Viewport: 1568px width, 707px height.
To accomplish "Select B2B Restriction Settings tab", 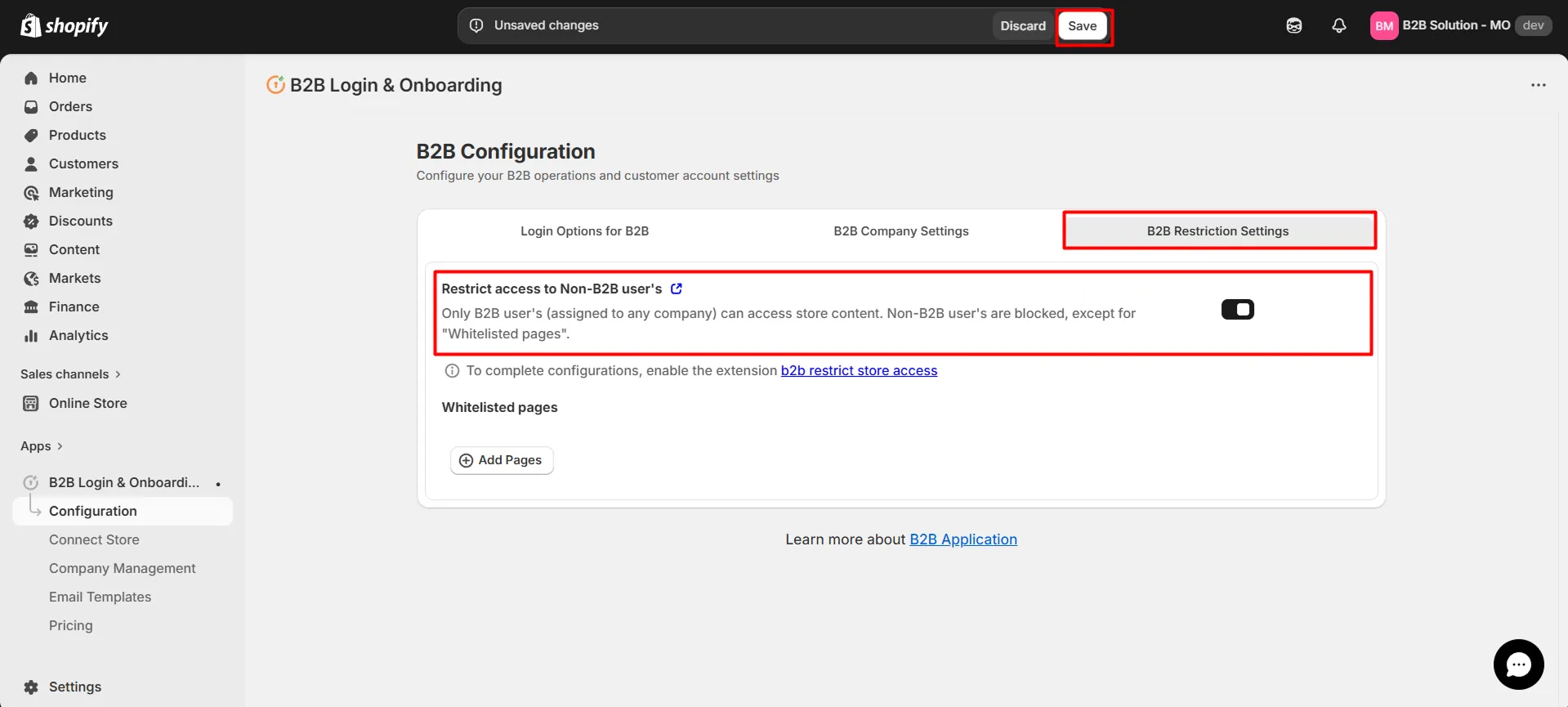I will click(x=1218, y=231).
